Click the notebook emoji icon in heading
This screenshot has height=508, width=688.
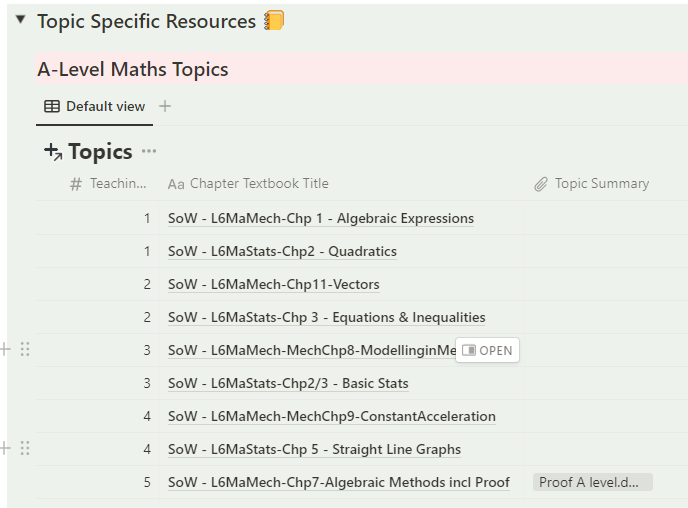(x=274, y=20)
